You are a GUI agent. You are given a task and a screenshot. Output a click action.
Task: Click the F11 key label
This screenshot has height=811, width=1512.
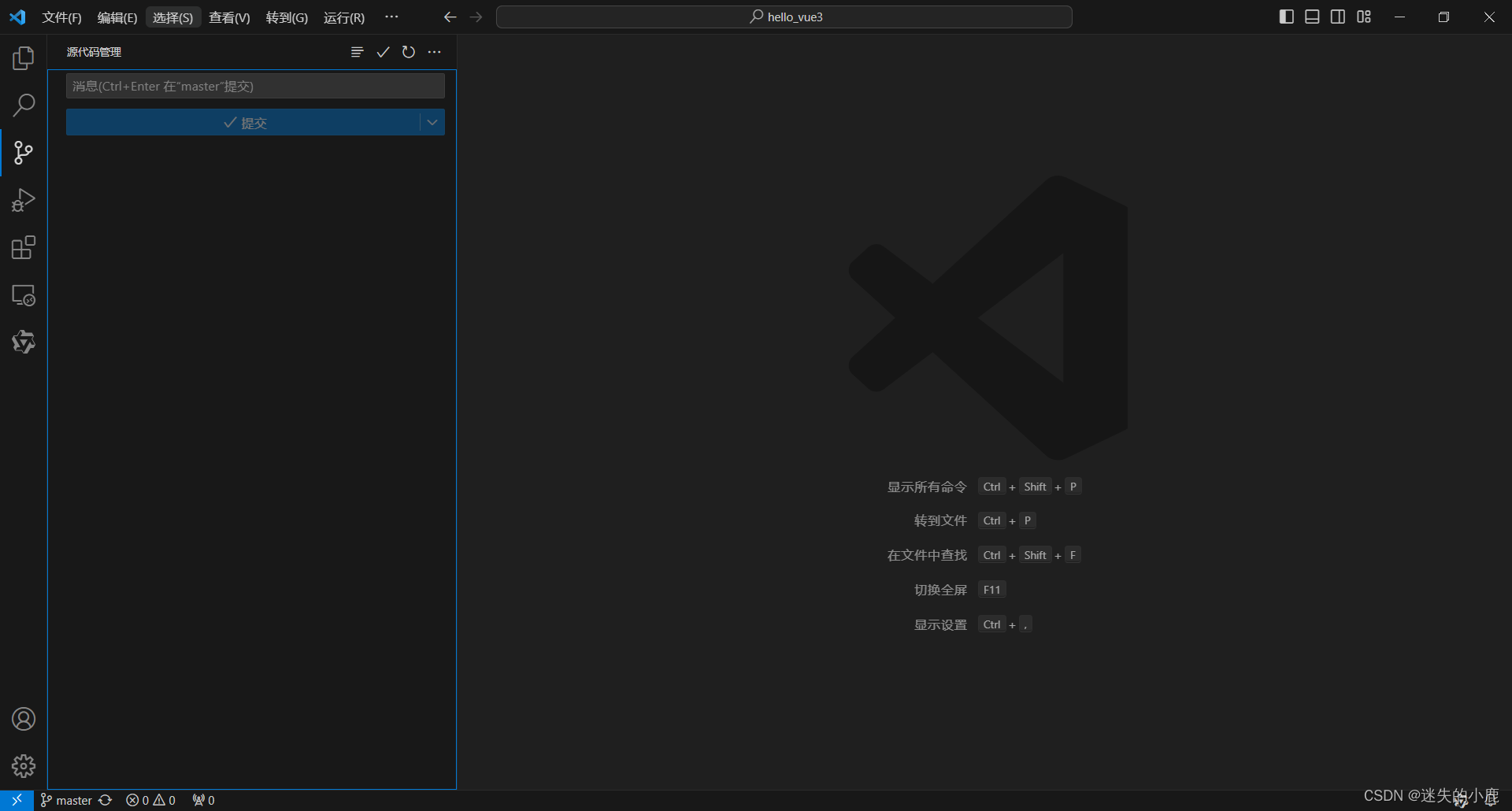point(992,590)
